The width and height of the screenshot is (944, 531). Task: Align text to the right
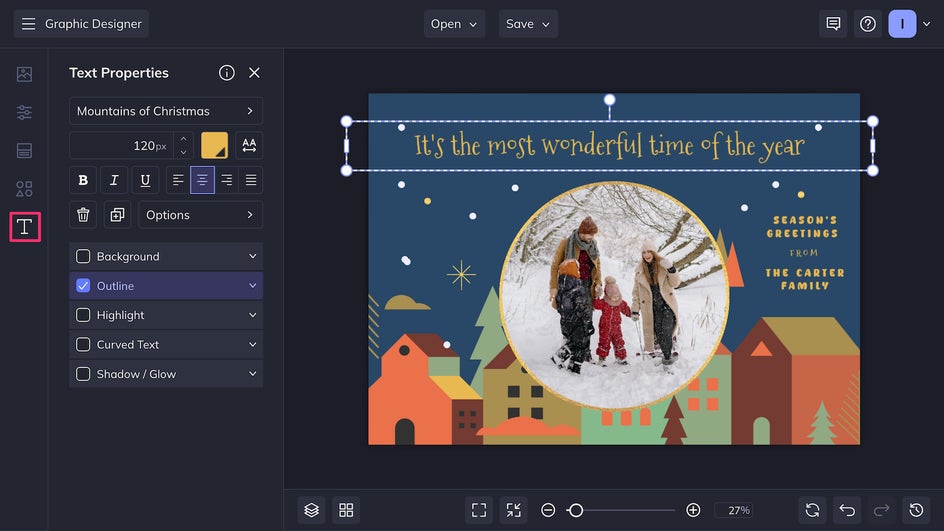[226, 180]
